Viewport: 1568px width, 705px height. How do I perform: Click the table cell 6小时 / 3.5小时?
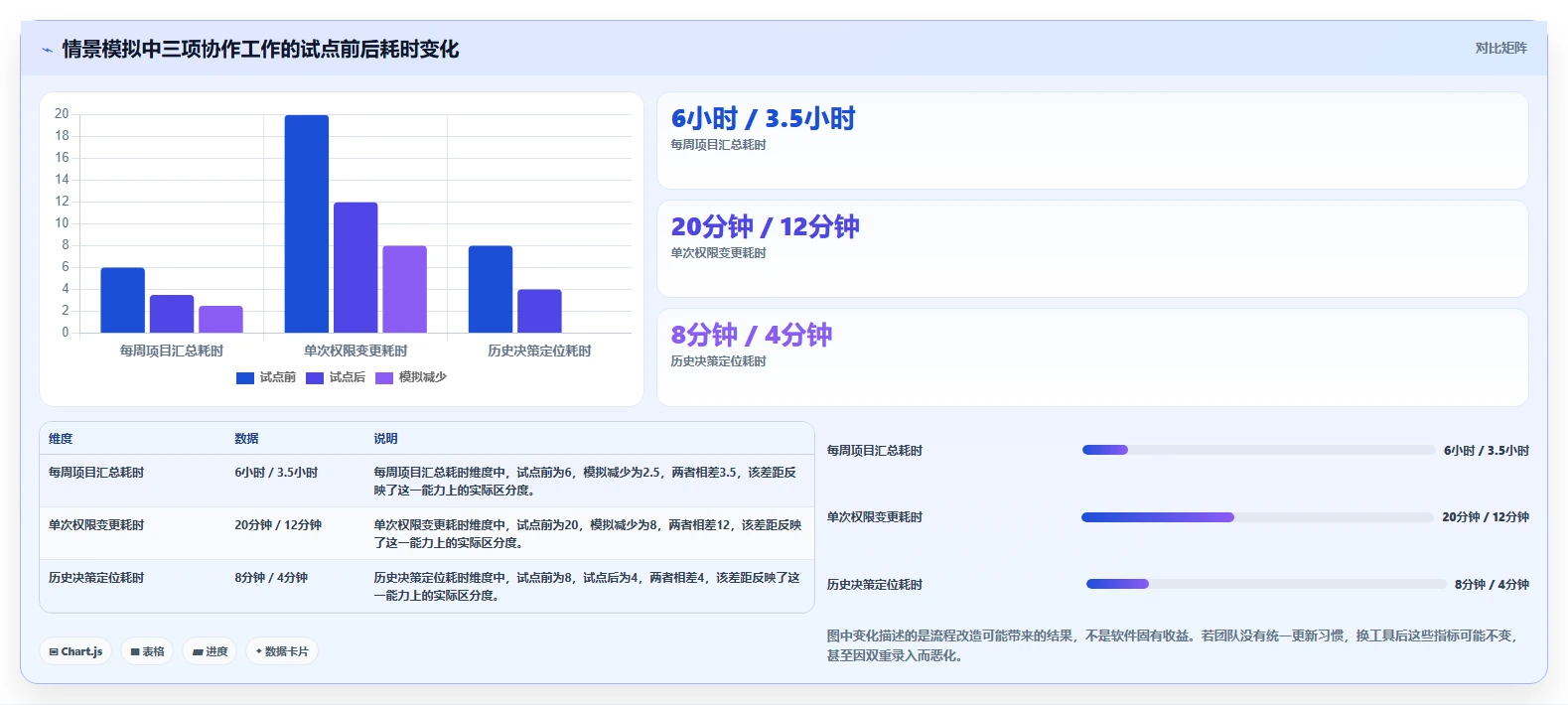pos(276,473)
